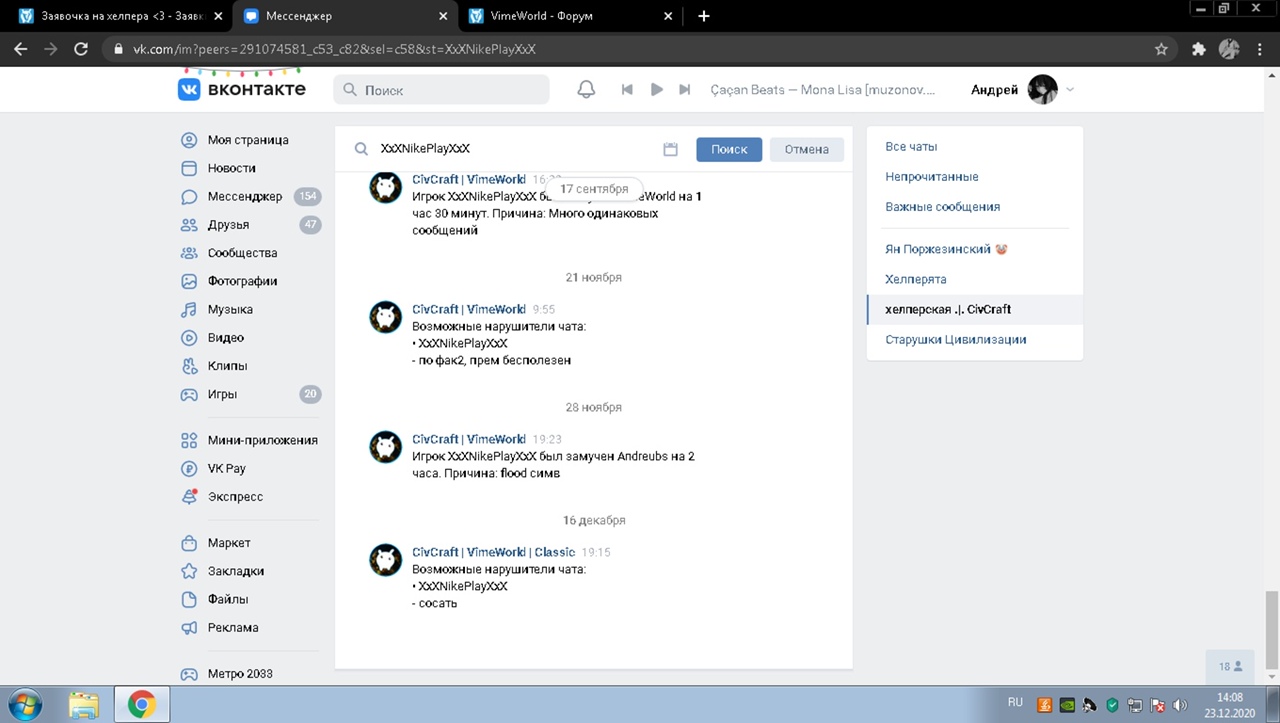The height and width of the screenshot is (723, 1280).
Task: Open Моя страница in sidebar
Action: point(248,140)
